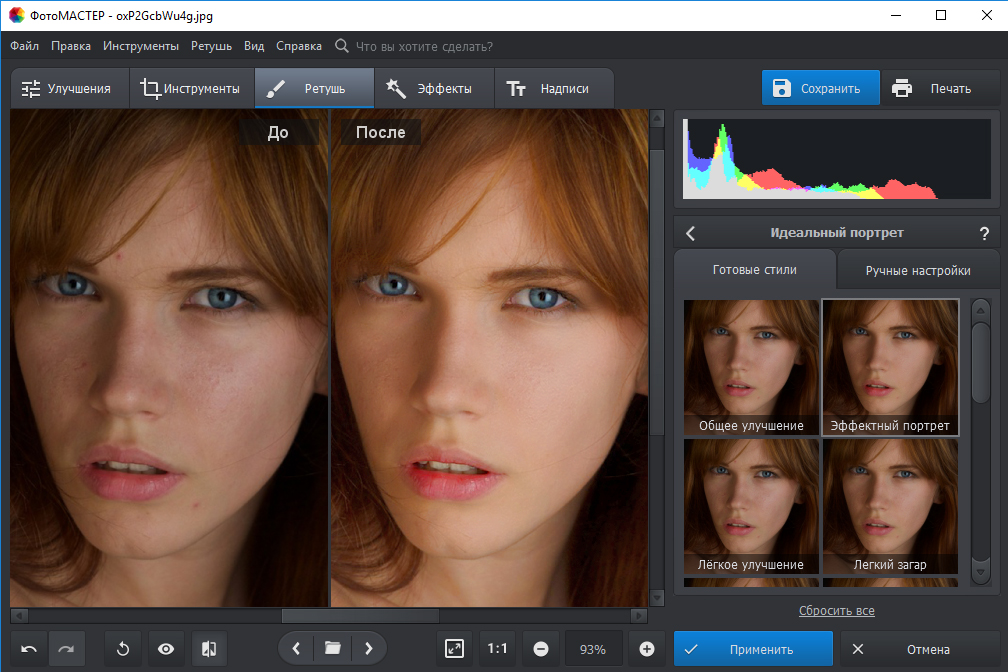
Task: Click the horizontal scrollbar left arrow
Action: (x=19, y=615)
